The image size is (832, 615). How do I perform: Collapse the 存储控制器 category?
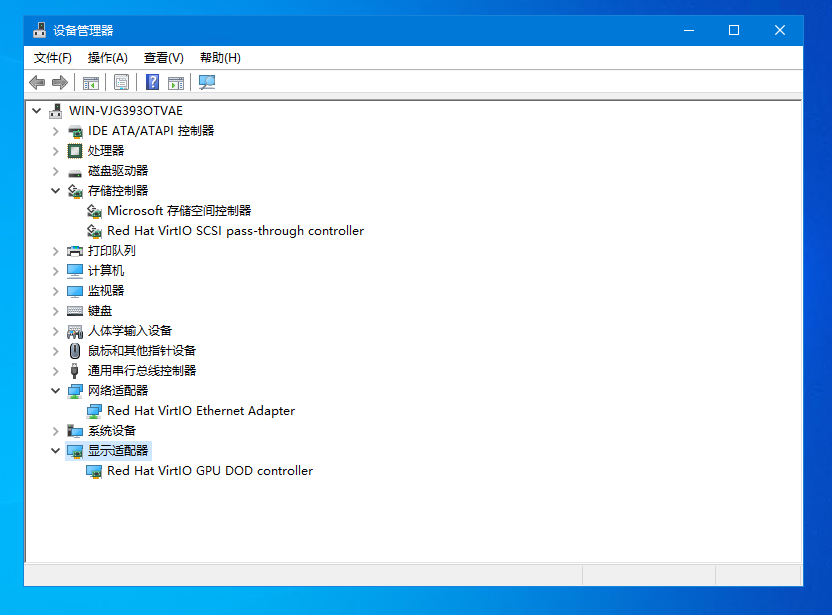pos(57,190)
